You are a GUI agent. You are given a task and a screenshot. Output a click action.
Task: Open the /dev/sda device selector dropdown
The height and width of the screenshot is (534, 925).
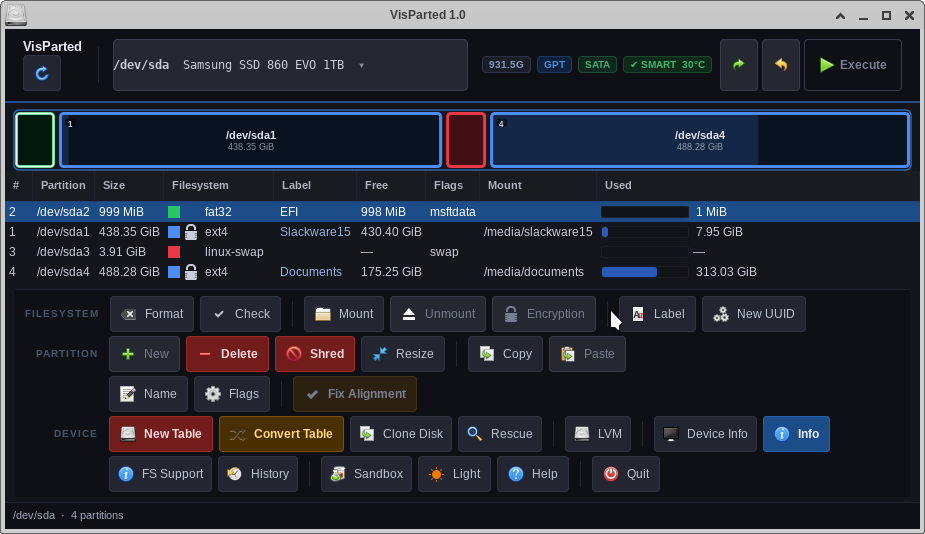pyautogui.click(x=290, y=65)
